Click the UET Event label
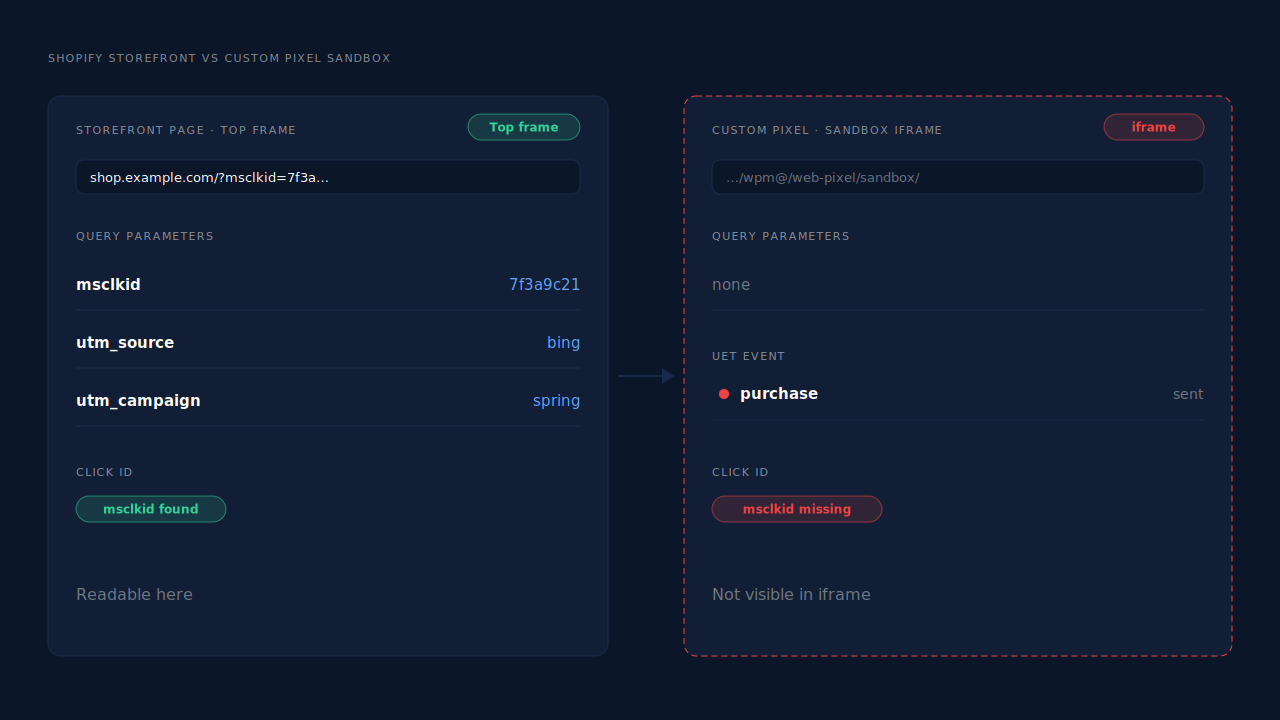This screenshot has width=1280, height=720. (x=749, y=356)
